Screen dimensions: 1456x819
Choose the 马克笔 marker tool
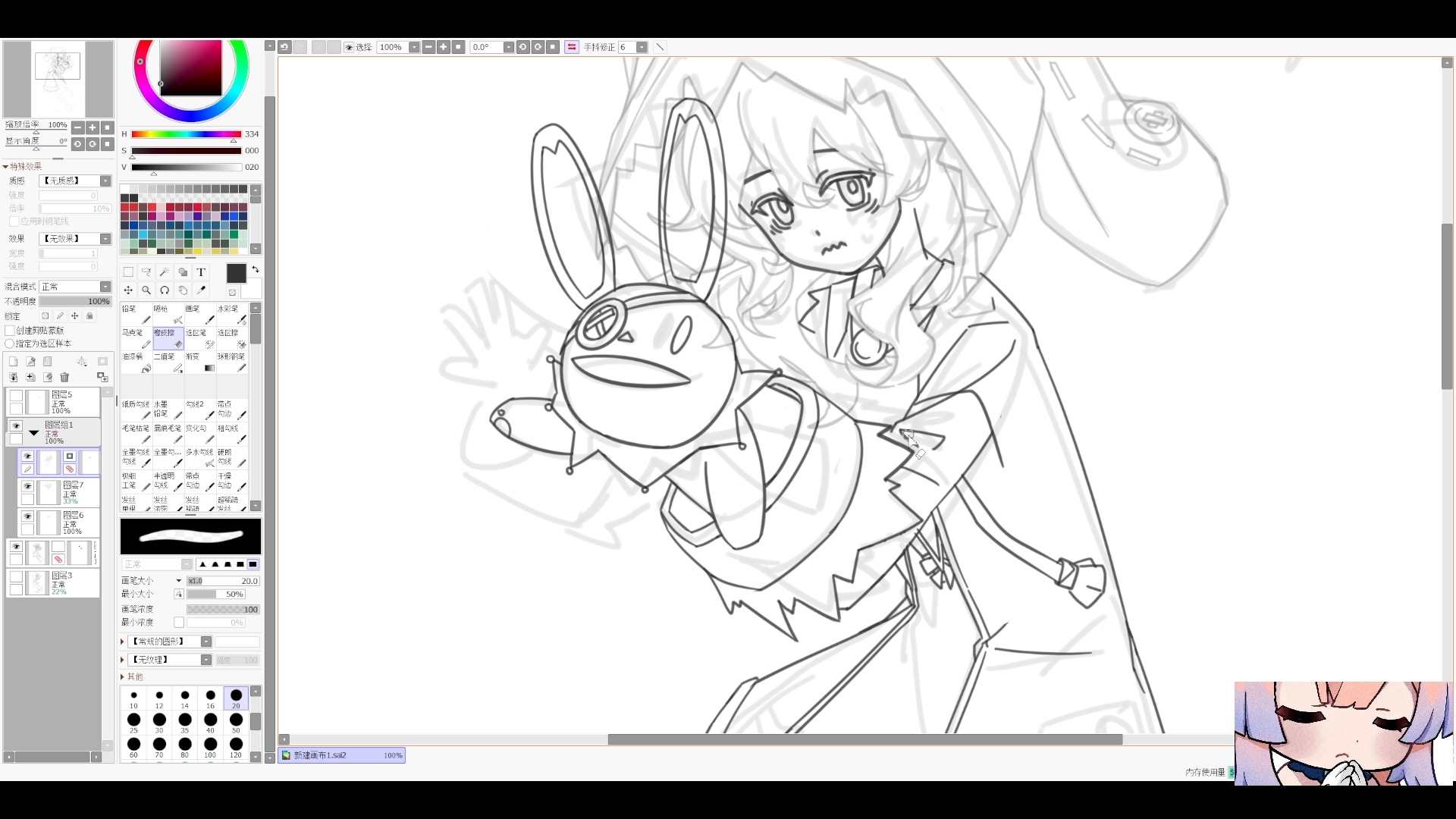point(136,338)
